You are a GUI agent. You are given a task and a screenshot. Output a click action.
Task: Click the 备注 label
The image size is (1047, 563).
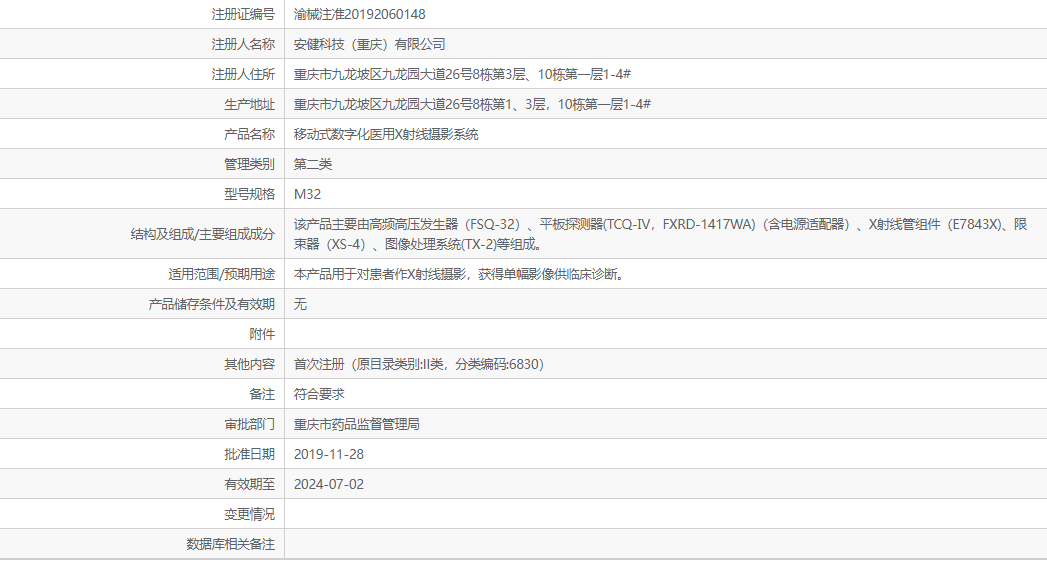pyautogui.click(x=262, y=395)
